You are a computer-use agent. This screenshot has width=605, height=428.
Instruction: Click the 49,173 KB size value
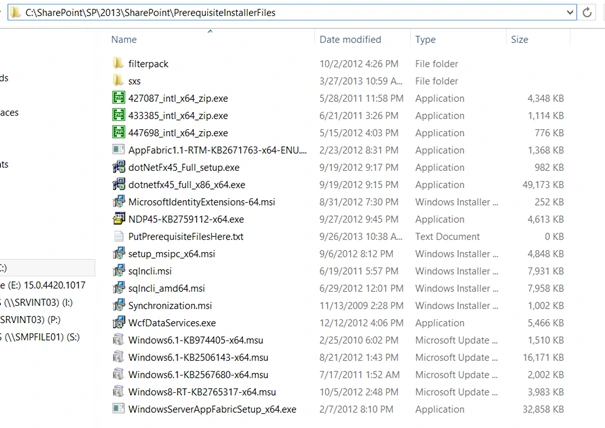543,184
